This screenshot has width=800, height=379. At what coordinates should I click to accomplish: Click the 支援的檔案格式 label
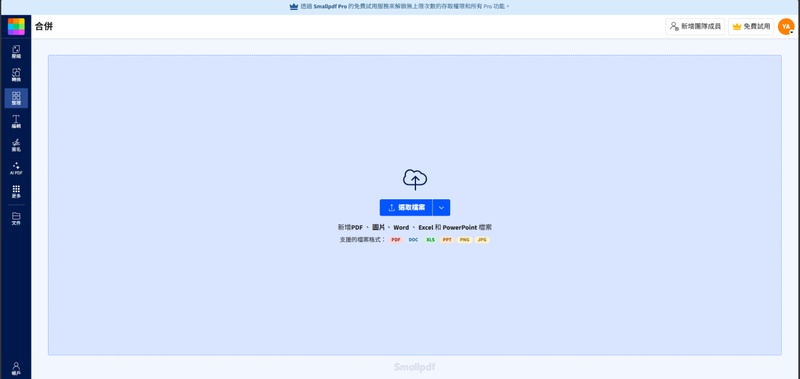pyautogui.click(x=362, y=240)
